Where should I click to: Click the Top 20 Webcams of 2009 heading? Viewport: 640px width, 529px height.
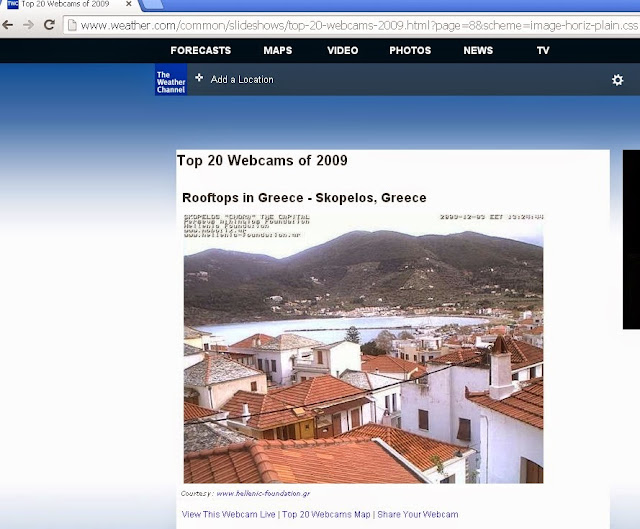[x=262, y=160]
